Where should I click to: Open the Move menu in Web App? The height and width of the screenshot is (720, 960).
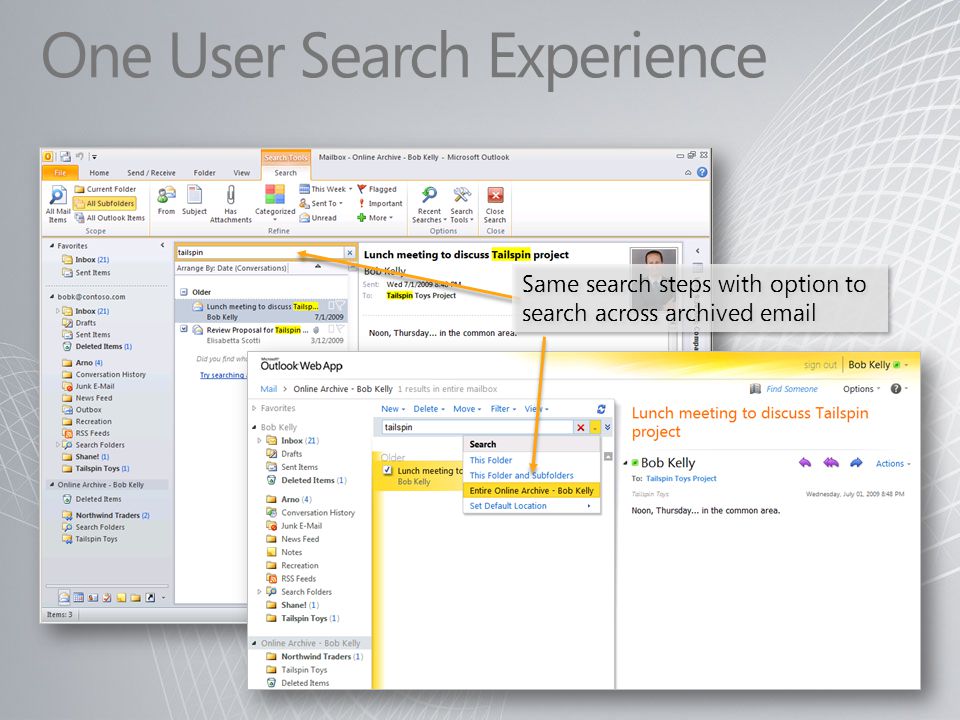(x=467, y=409)
